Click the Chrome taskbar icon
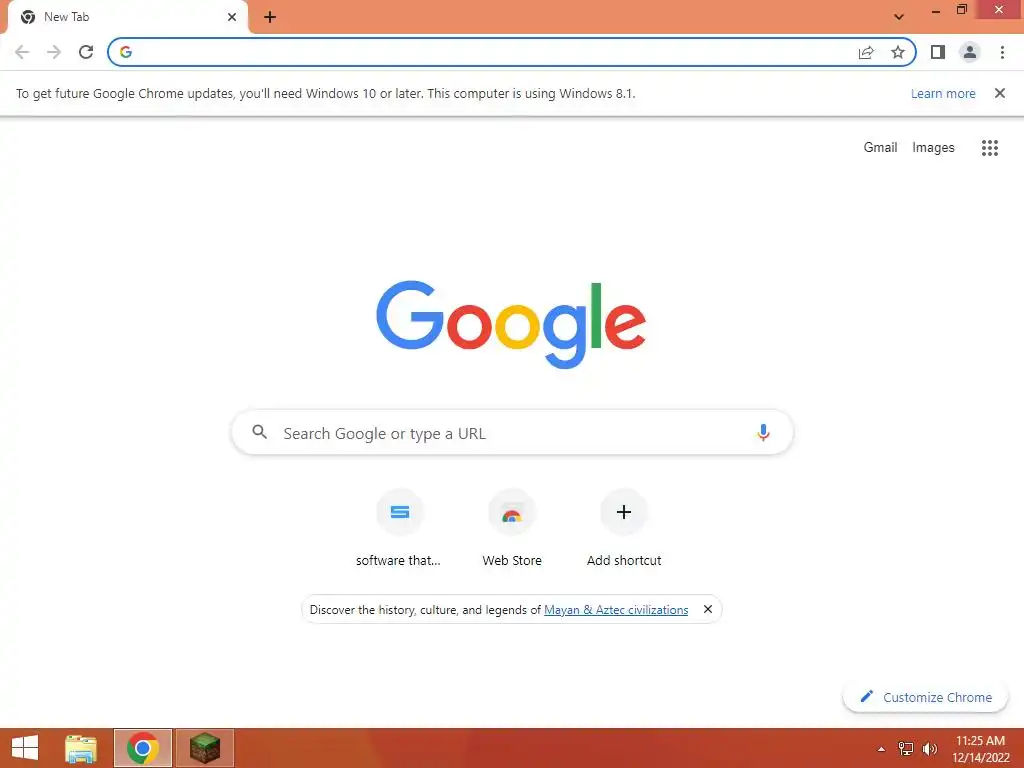 point(142,748)
